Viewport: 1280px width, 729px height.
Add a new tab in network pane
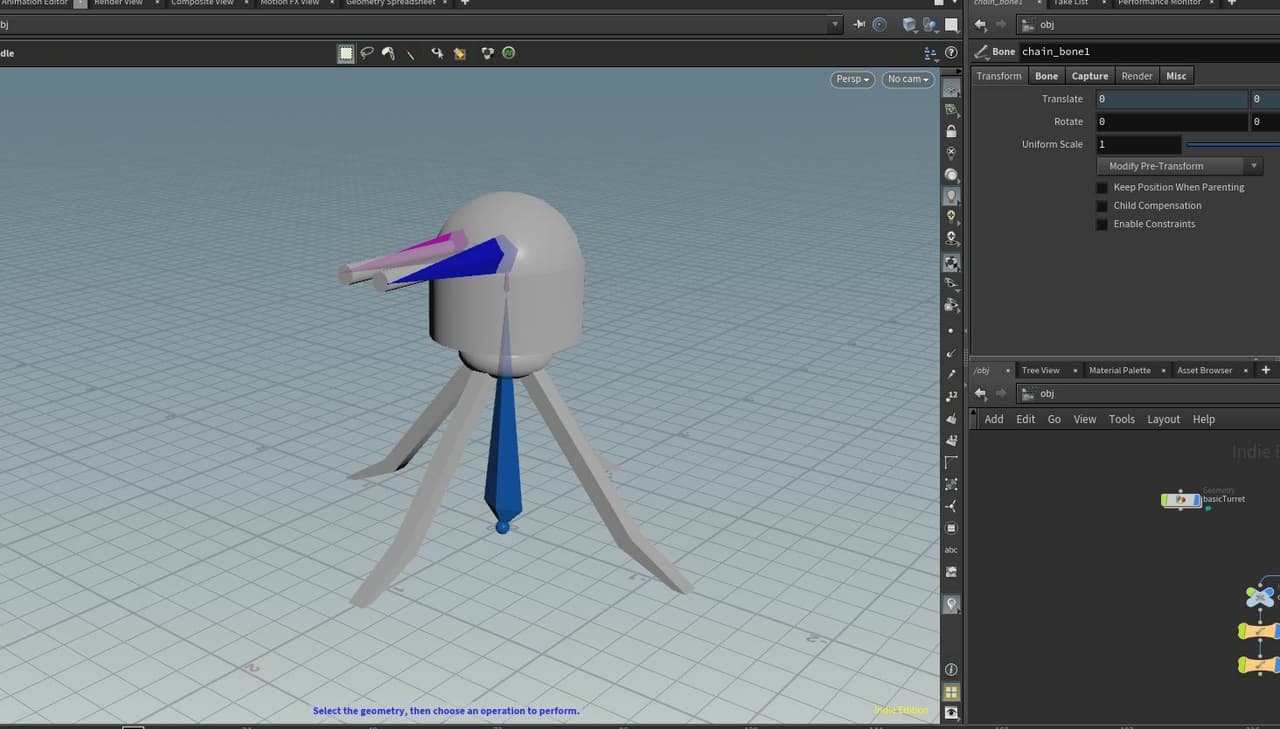tap(1265, 370)
